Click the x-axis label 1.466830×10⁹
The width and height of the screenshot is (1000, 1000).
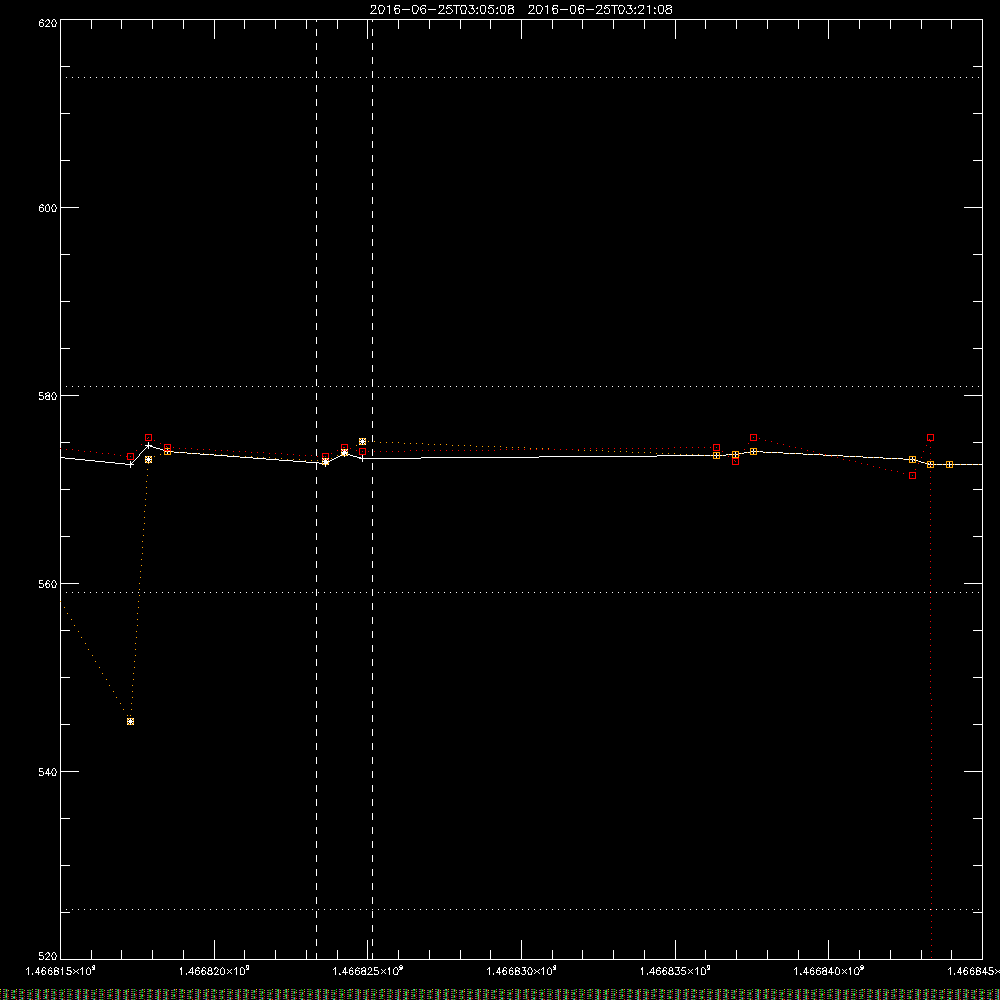tap(522, 971)
